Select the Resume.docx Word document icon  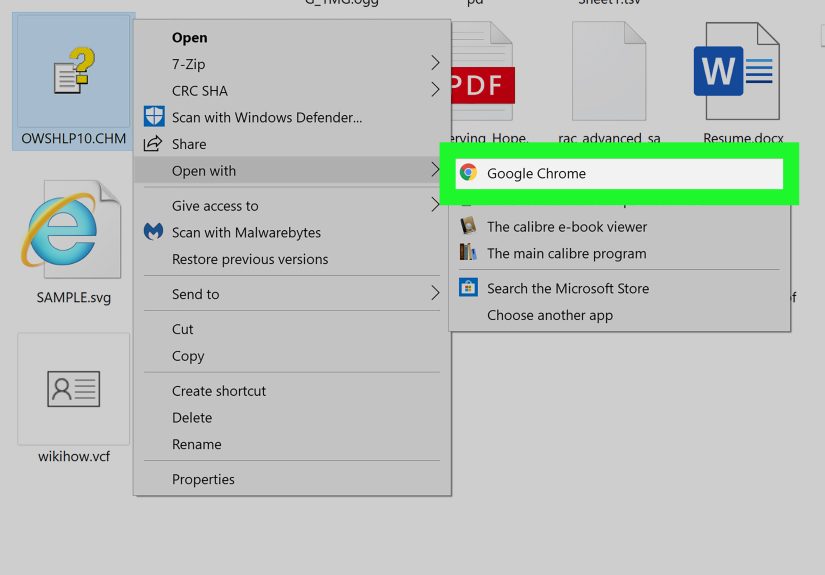[x=737, y=70]
